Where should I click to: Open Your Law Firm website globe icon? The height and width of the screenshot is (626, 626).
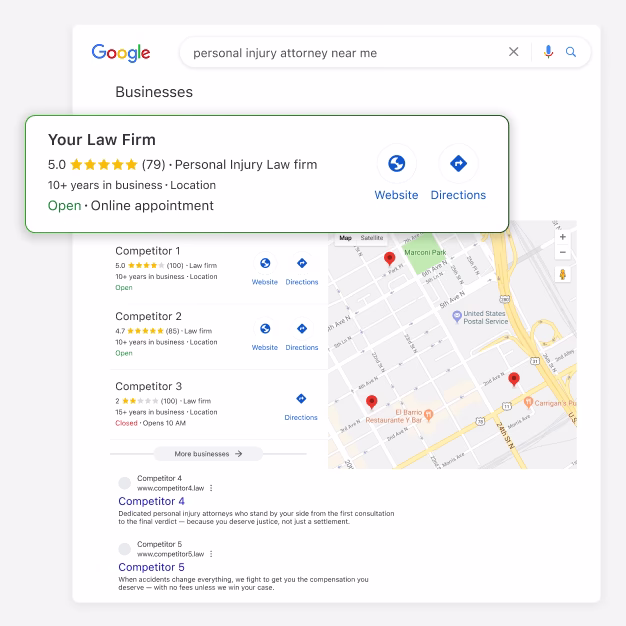(396, 164)
